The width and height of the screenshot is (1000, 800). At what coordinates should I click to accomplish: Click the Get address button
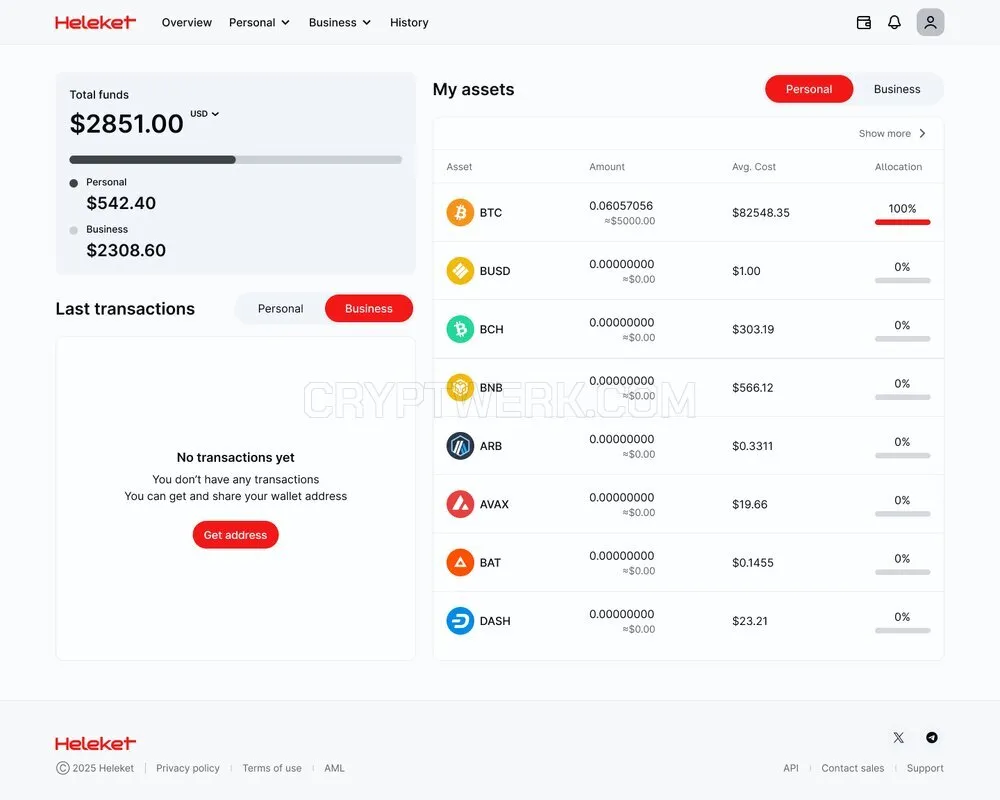pos(235,535)
